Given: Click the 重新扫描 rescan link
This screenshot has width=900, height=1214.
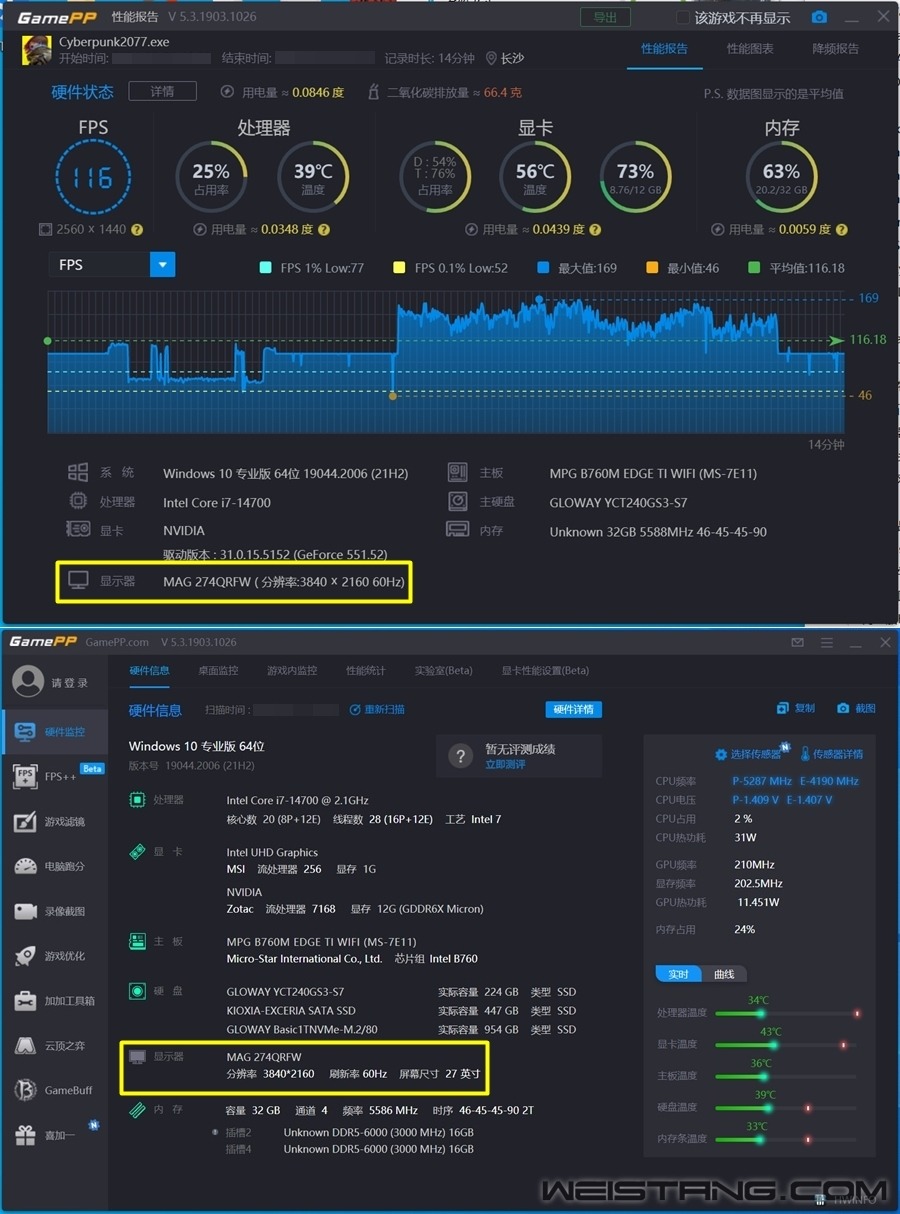Looking at the screenshot, I should (x=377, y=709).
